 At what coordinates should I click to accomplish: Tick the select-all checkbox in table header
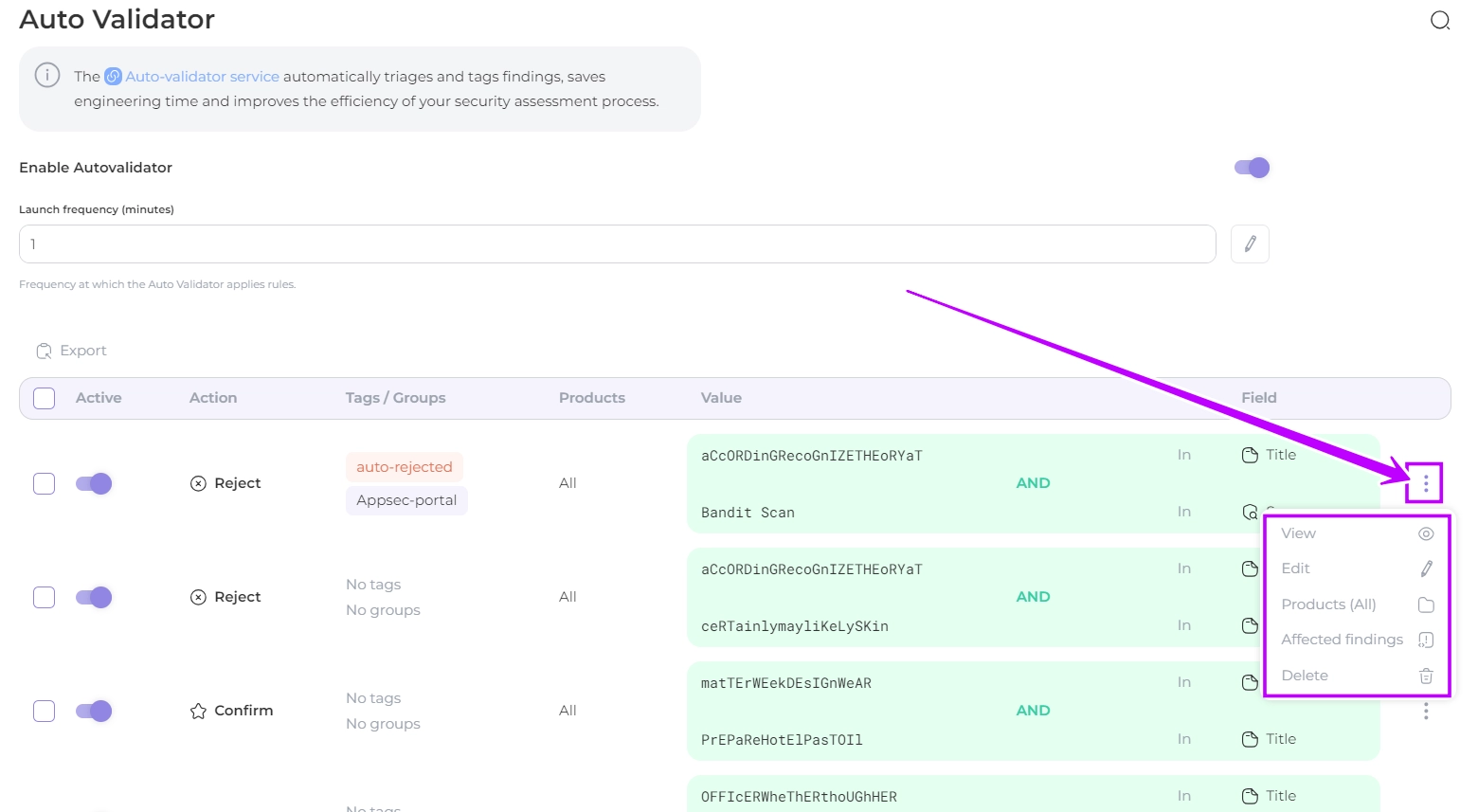point(45,398)
